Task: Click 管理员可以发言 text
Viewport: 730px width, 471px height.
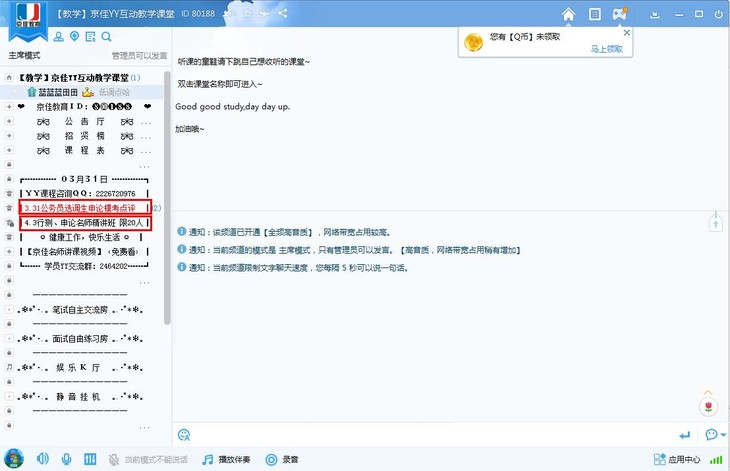Action: 139,56
